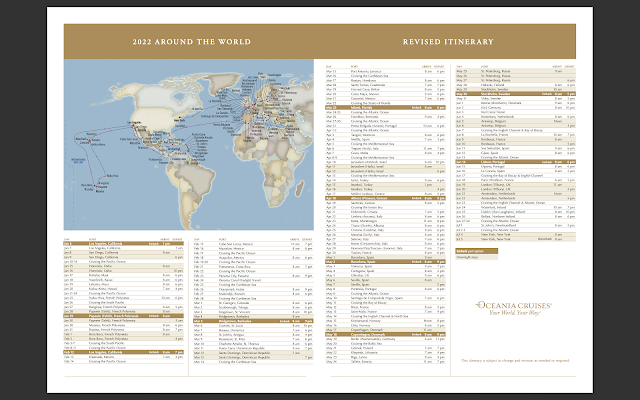Screen dimensions: 640x400
Task: Click the 'Overnight stays' legend box
Action: [x=476, y=257]
